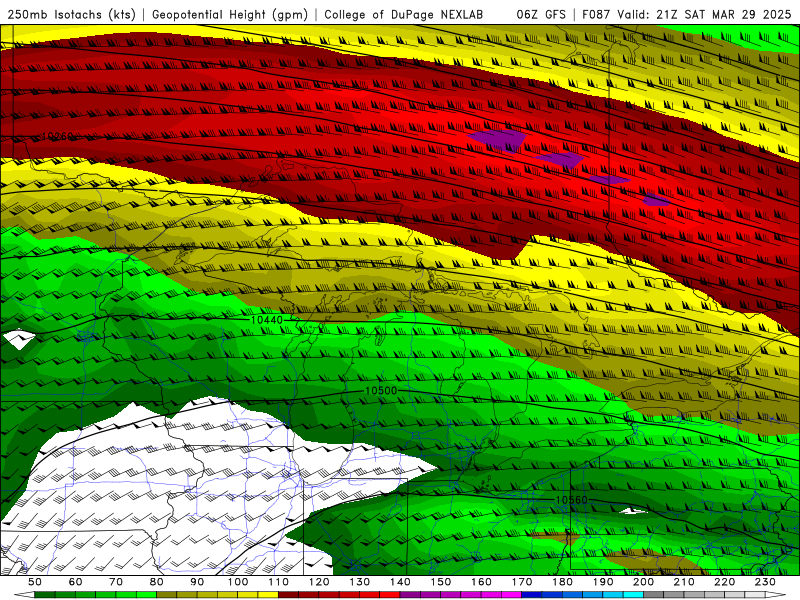Click the bright red swatch below 140

click(390, 595)
